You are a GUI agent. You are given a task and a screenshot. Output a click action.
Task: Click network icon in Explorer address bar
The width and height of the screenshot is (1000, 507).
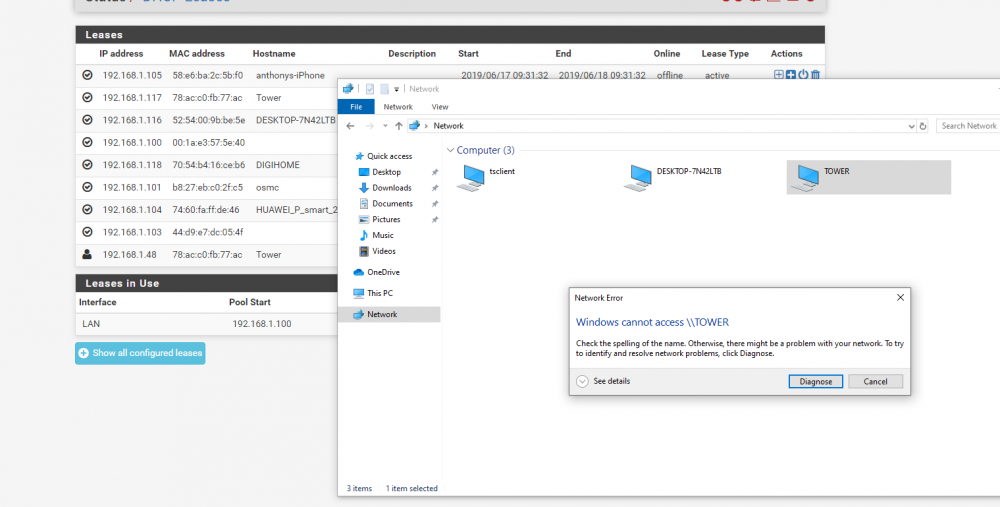(x=415, y=126)
